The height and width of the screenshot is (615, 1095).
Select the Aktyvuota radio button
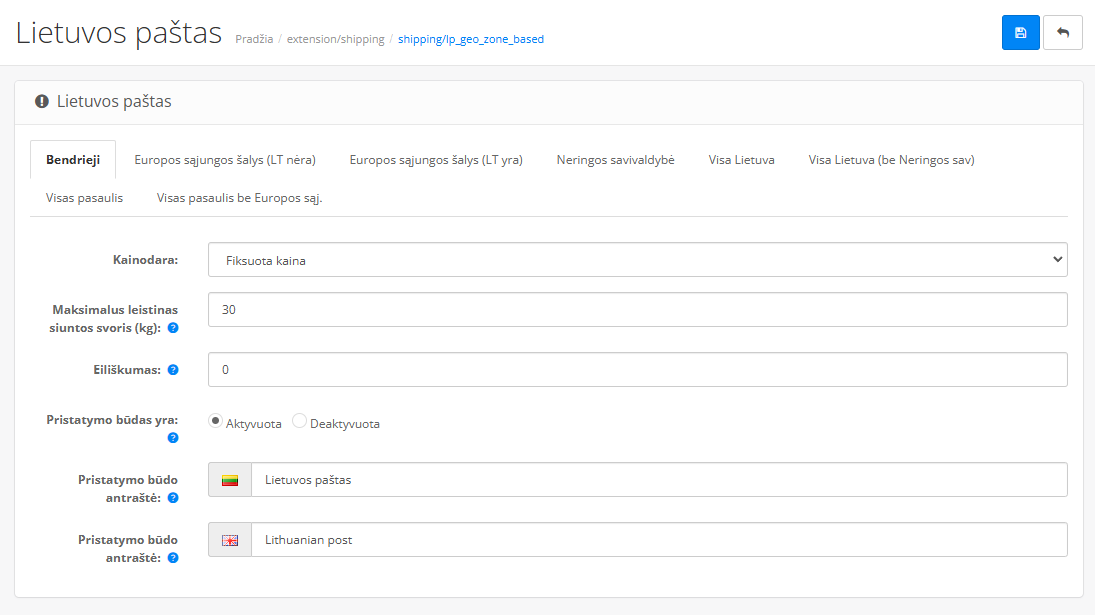coord(215,422)
